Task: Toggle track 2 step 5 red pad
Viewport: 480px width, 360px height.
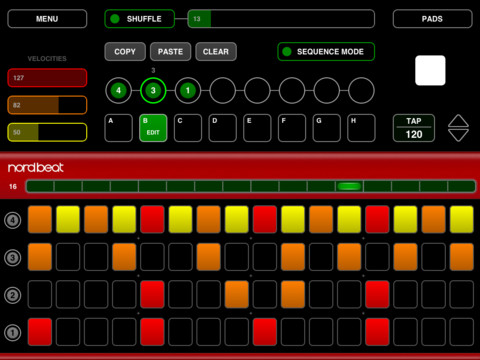Action: click(x=152, y=294)
